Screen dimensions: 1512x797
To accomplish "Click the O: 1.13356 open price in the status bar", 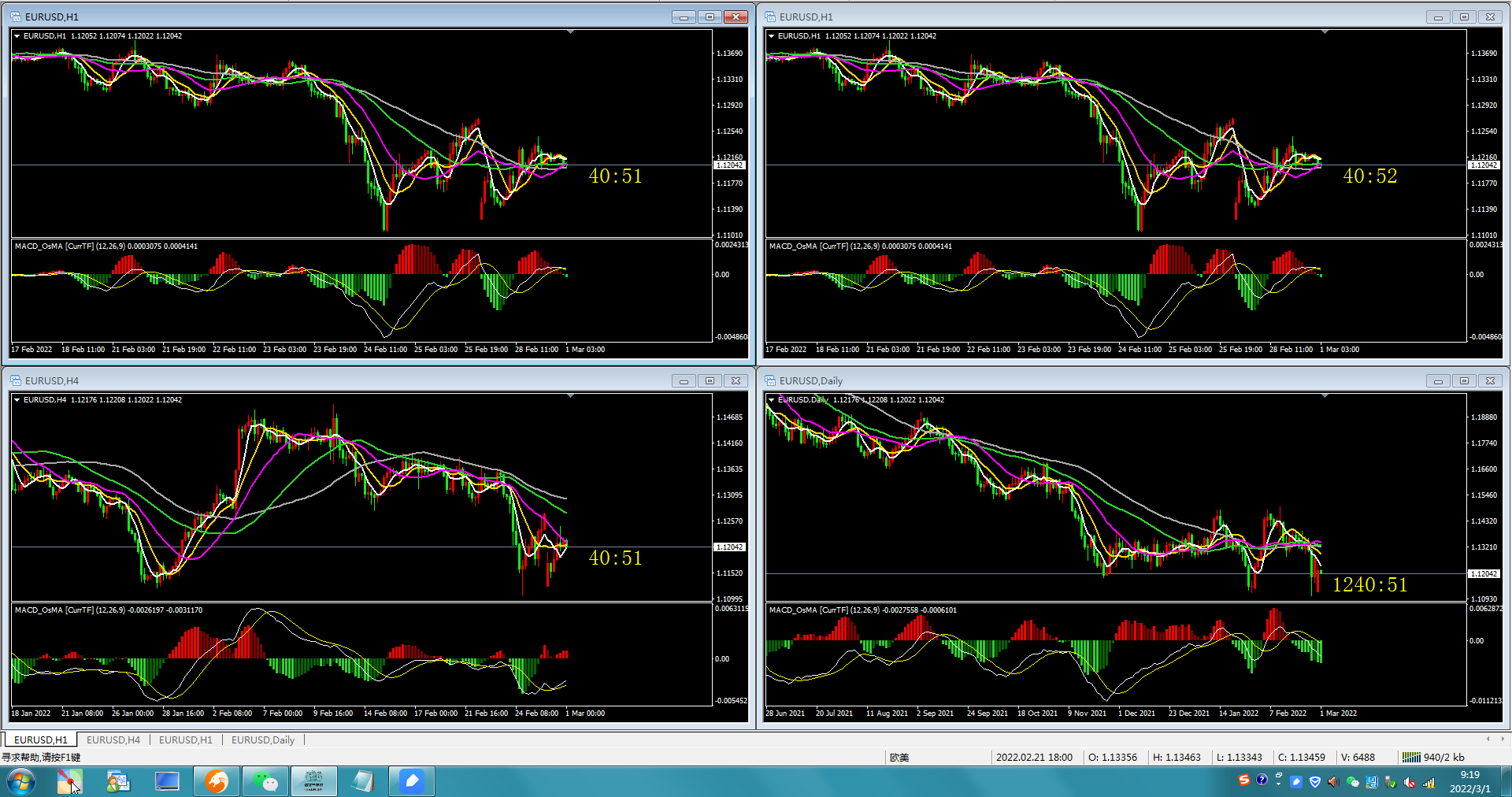I will [1112, 757].
